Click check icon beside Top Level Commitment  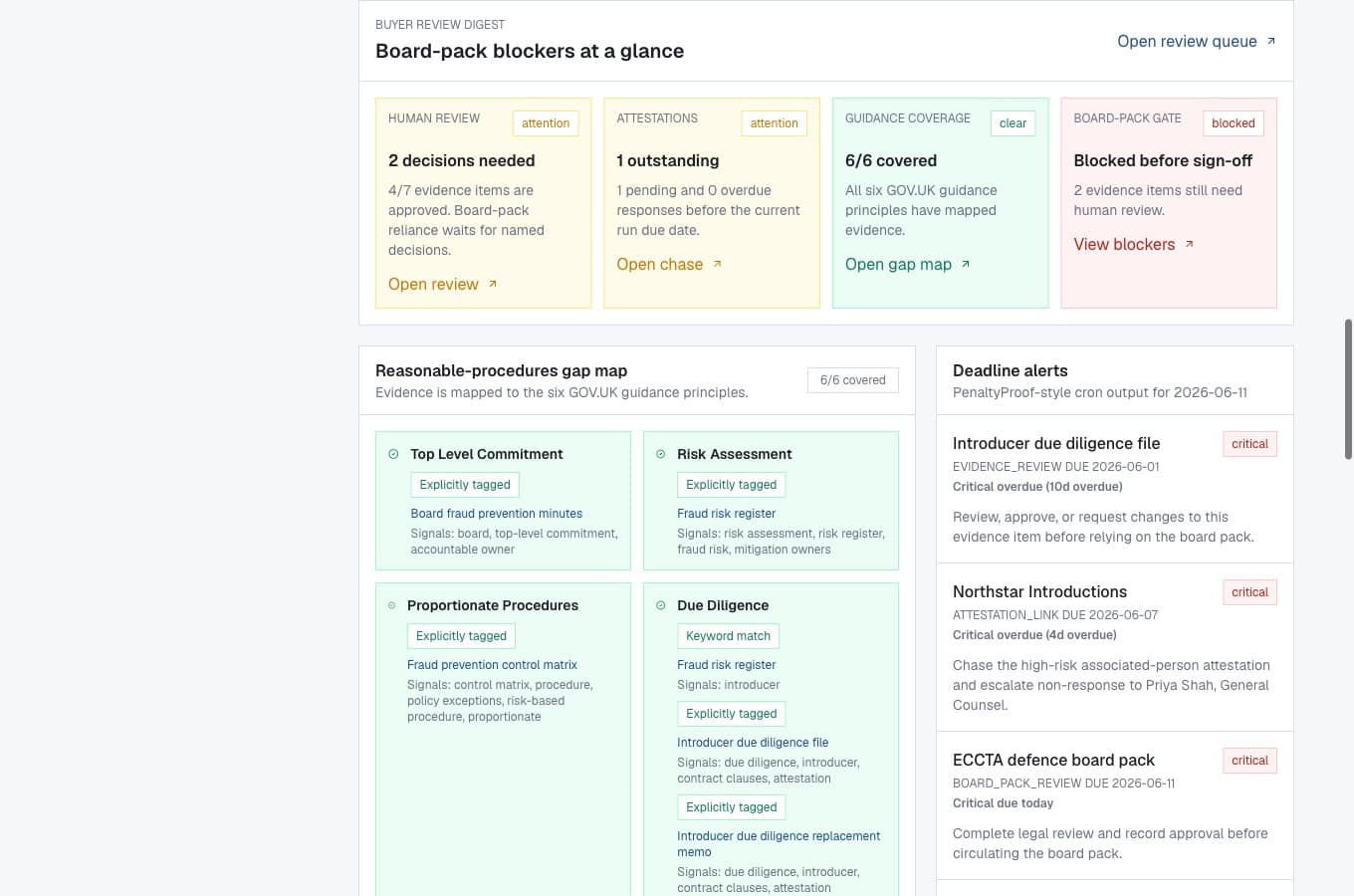click(393, 454)
